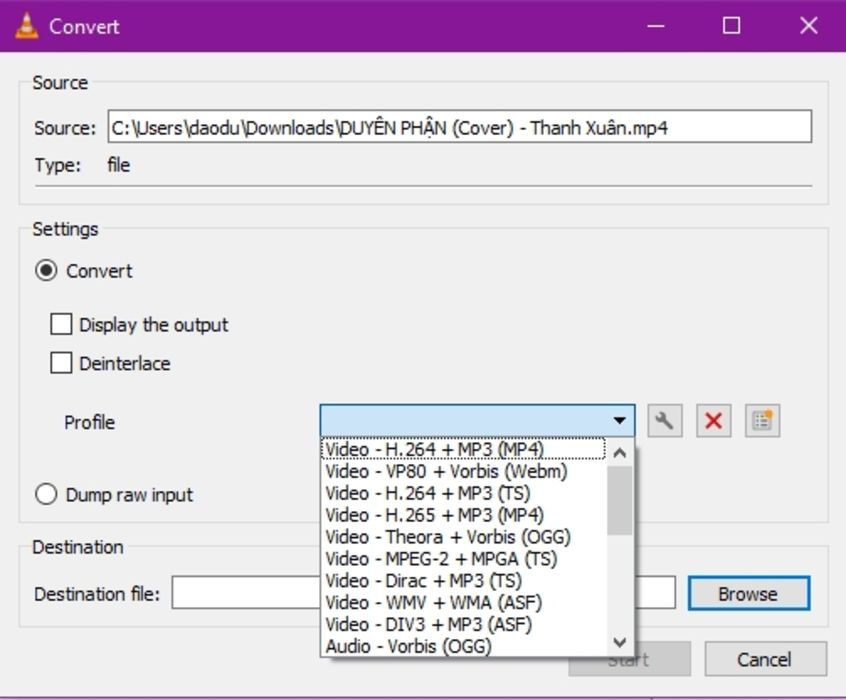Choose Video - DIV3 + MP3 (ASF) profile

[463, 624]
